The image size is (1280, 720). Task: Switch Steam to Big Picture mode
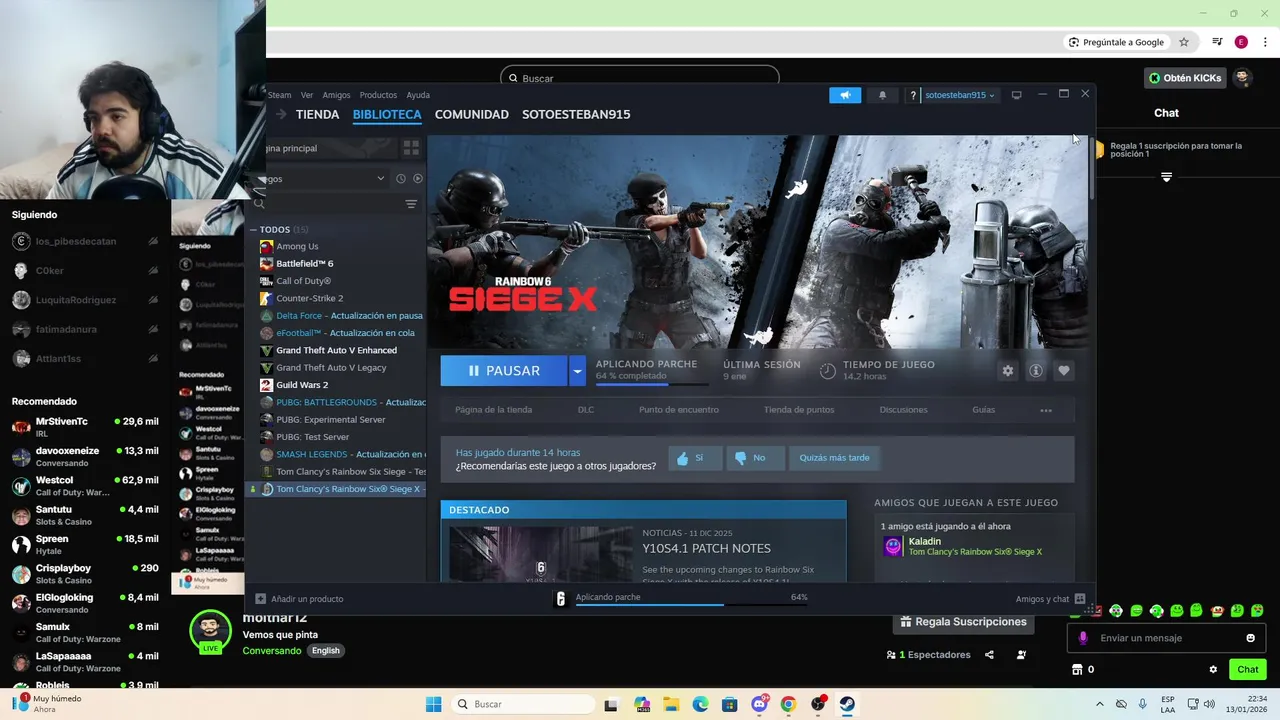coord(1016,95)
